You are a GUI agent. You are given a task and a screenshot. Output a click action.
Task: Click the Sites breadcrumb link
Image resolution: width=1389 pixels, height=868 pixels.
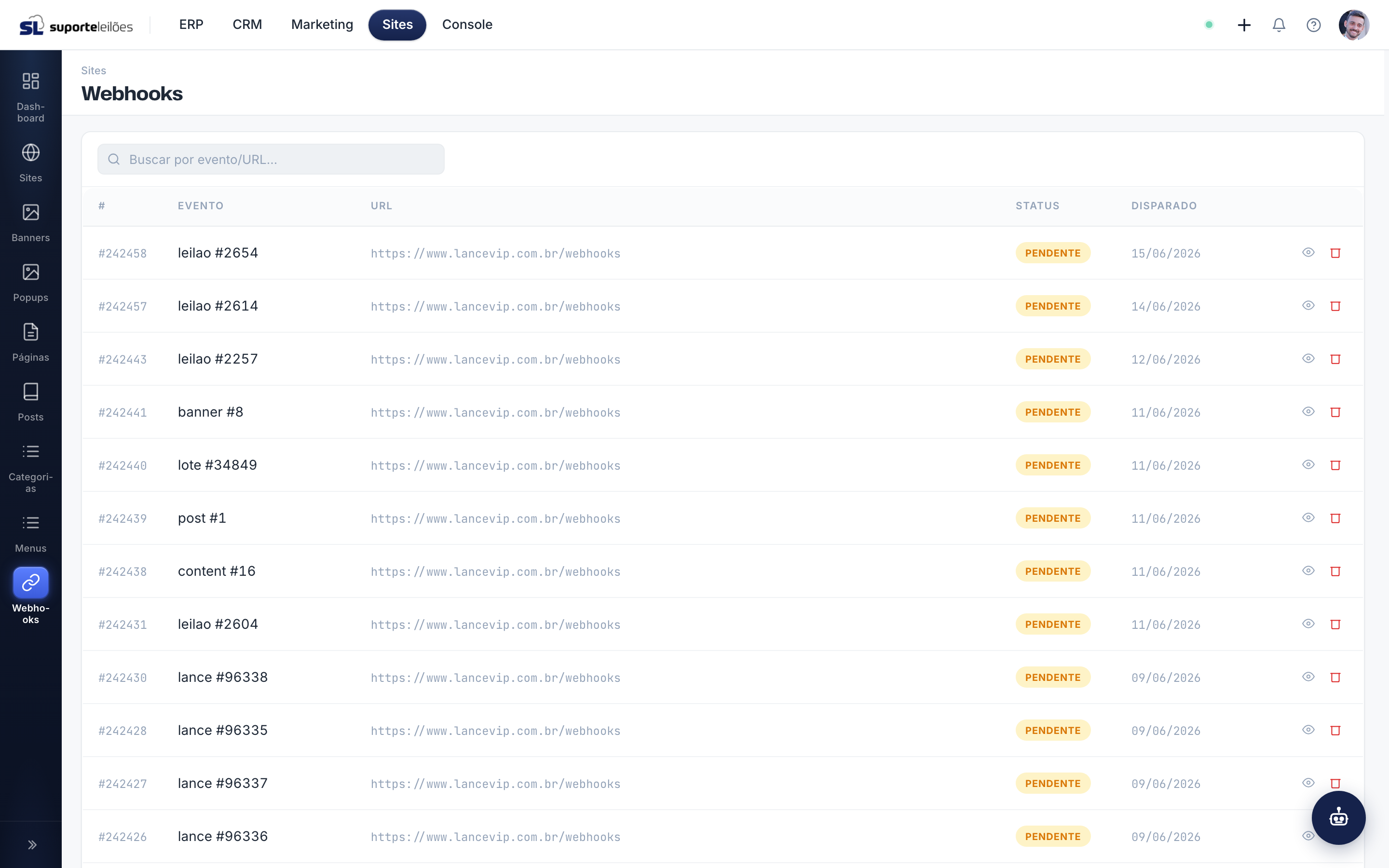click(x=94, y=70)
